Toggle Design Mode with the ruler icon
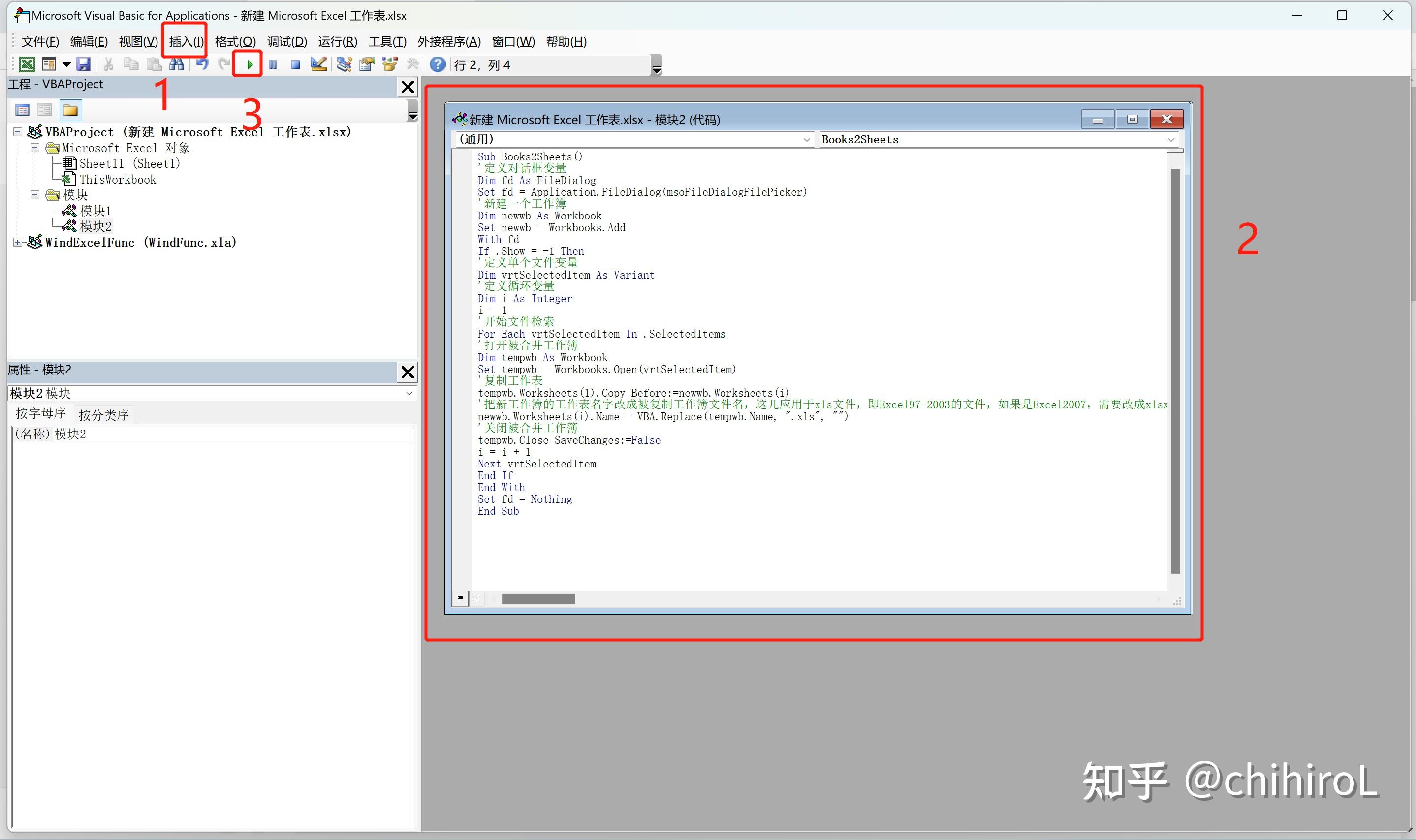1416x840 pixels. click(319, 64)
